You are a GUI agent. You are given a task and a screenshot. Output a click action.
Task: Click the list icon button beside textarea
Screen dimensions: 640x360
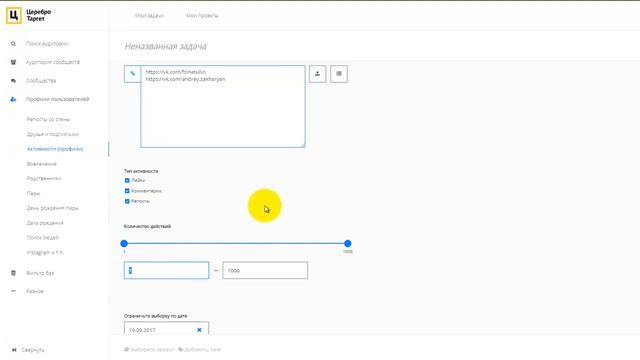coord(339,74)
